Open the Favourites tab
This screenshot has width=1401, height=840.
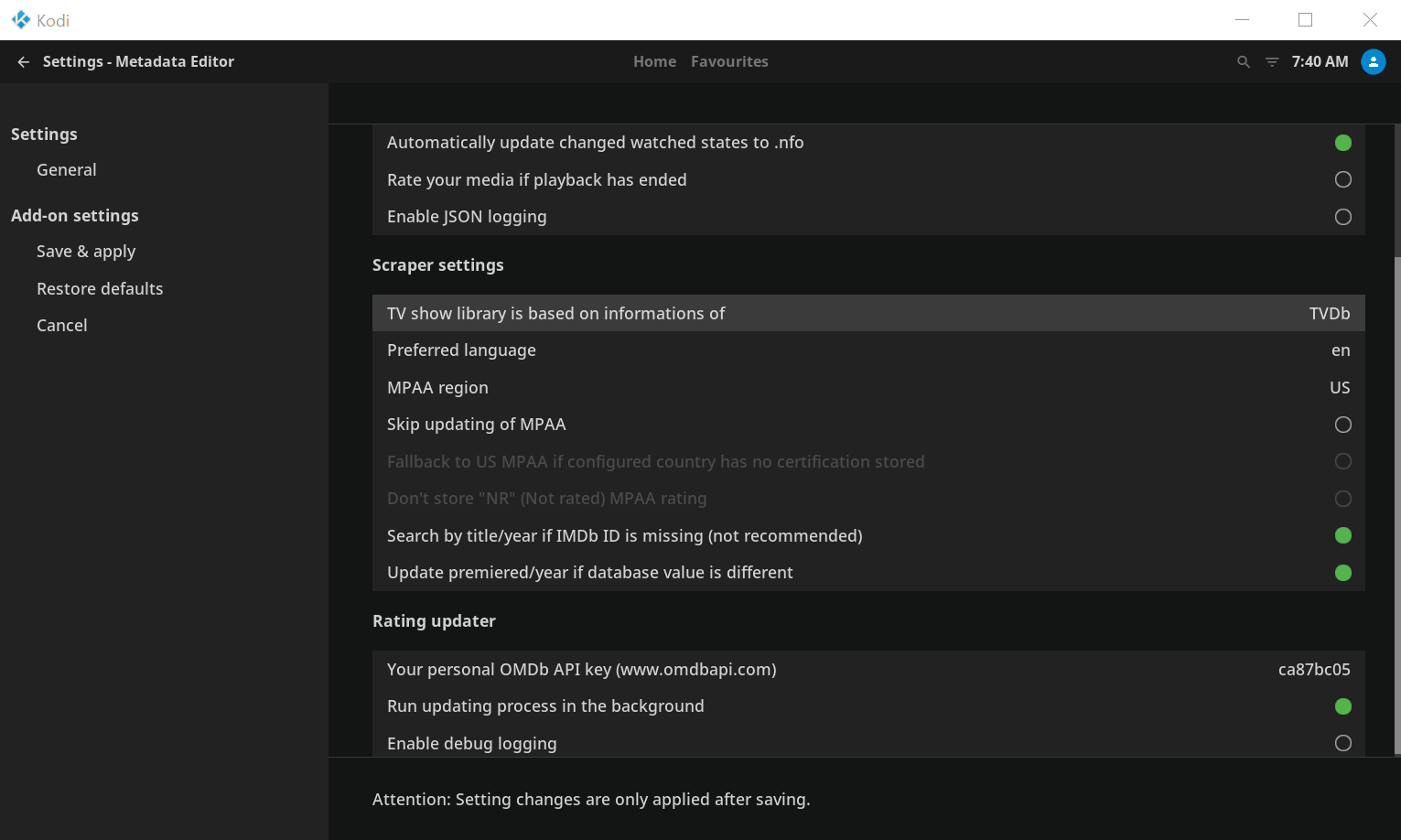click(x=729, y=62)
